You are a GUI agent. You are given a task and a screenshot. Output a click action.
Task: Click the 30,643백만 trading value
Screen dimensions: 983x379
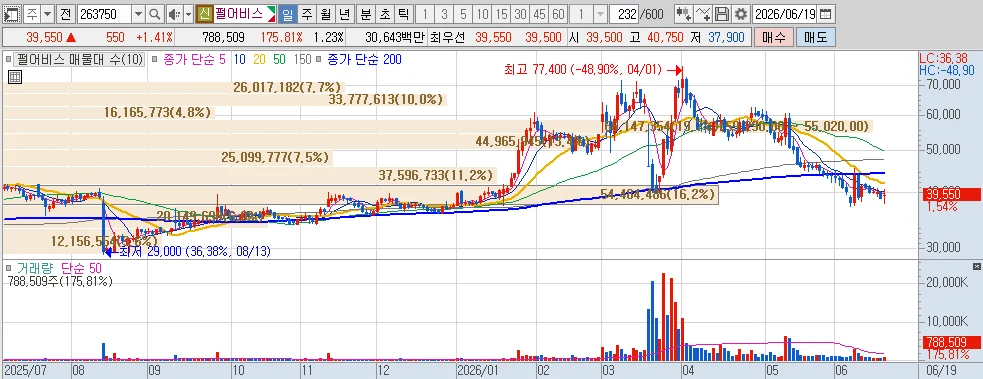(394, 38)
